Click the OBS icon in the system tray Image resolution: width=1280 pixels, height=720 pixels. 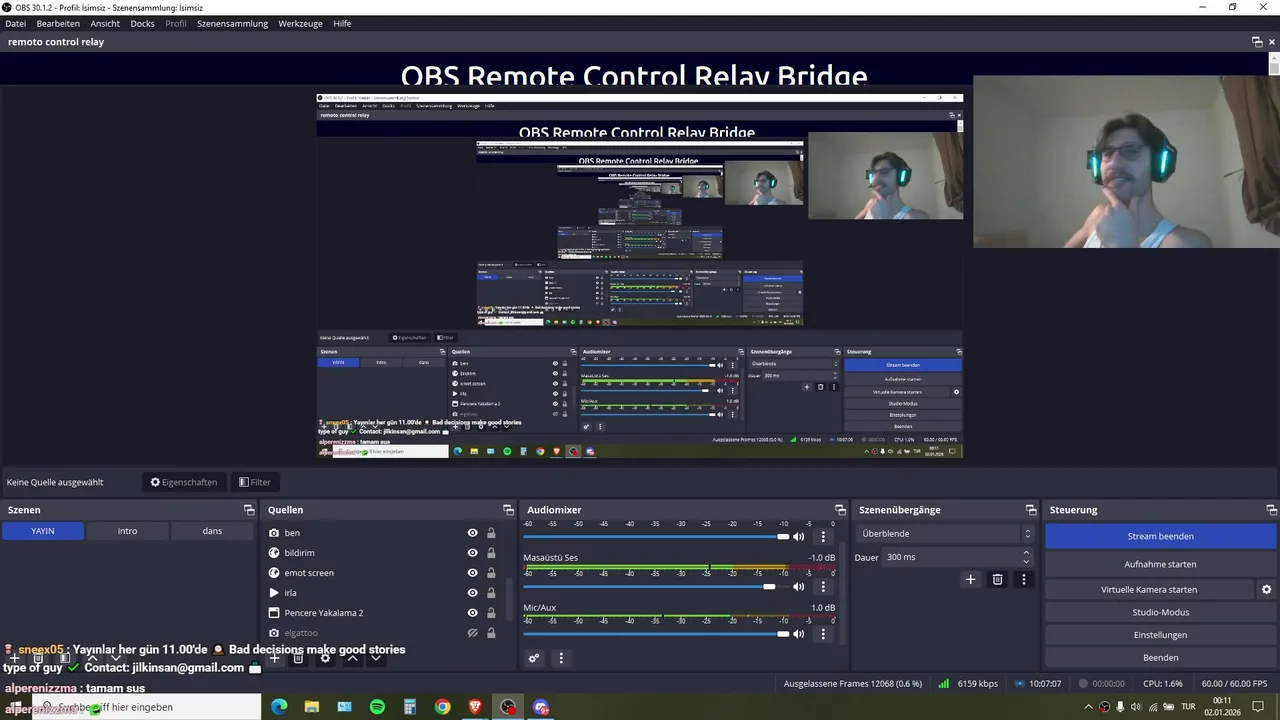[x=1105, y=707]
